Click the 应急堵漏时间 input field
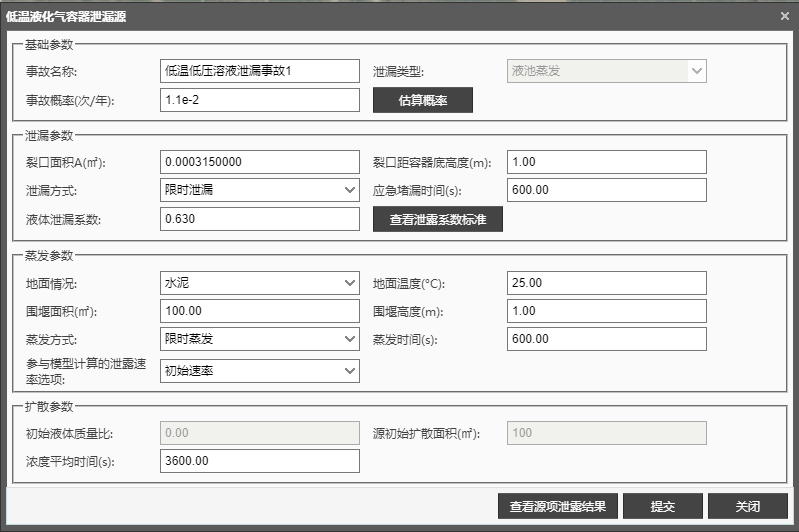This screenshot has width=799, height=532. click(607, 190)
